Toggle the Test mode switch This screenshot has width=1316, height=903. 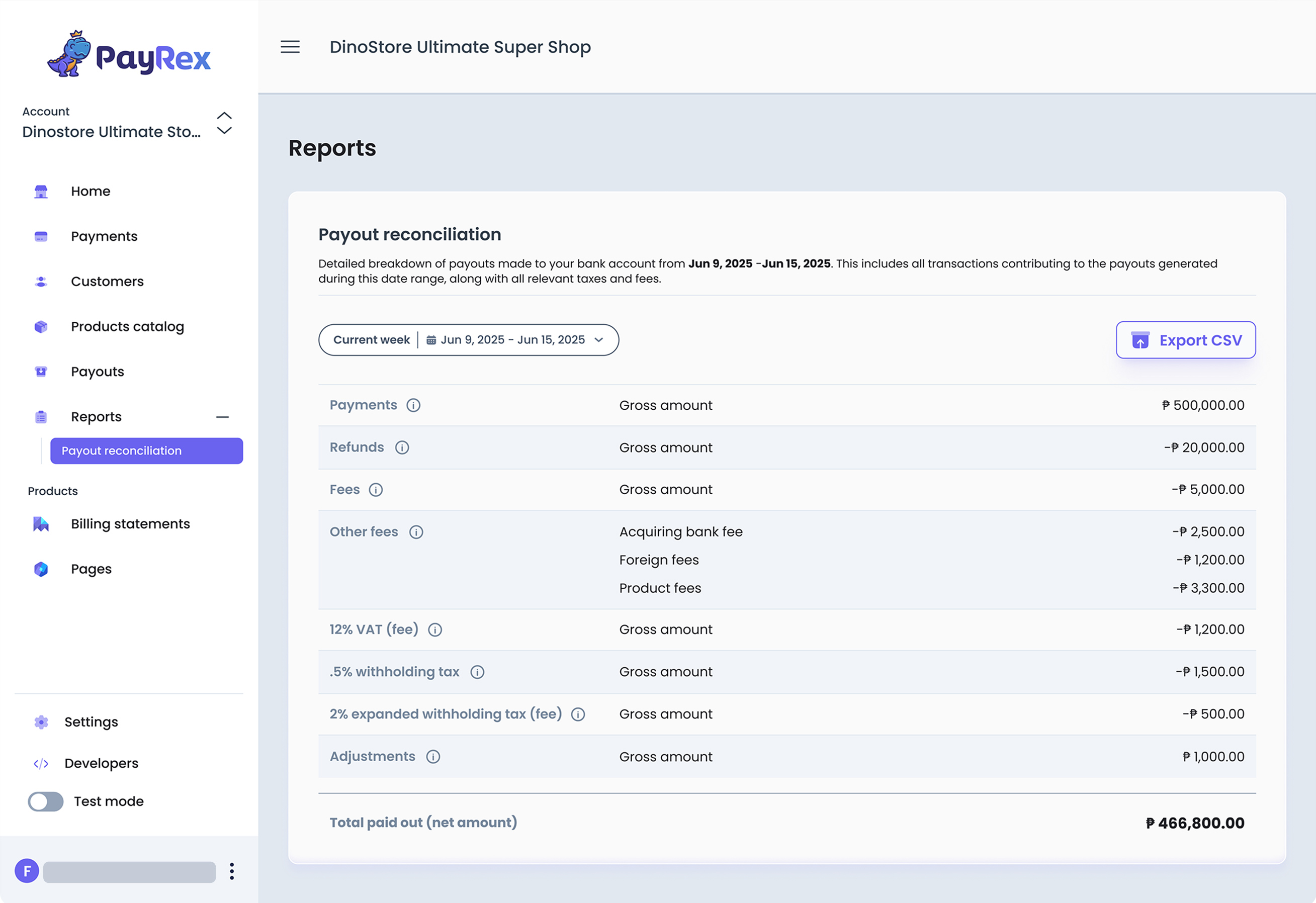click(x=46, y=801)
